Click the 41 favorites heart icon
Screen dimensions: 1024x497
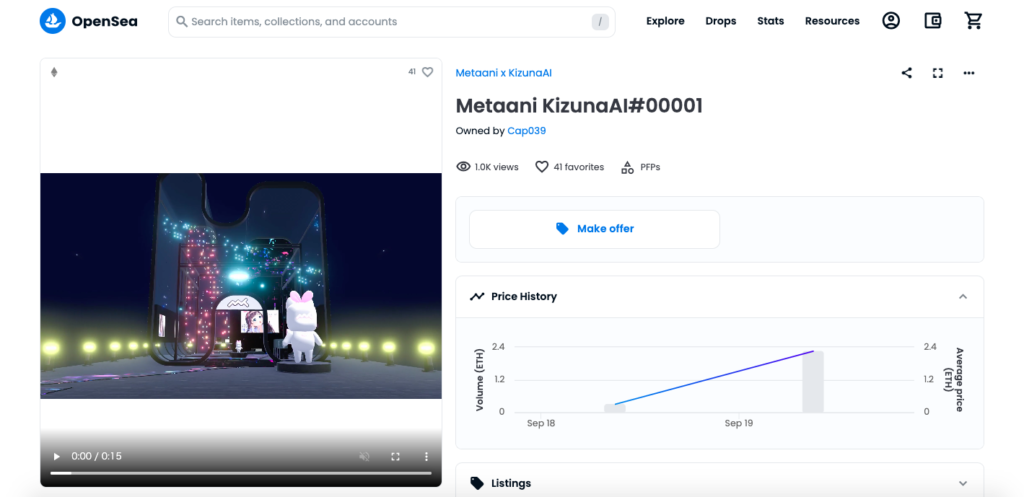[541, 167]
